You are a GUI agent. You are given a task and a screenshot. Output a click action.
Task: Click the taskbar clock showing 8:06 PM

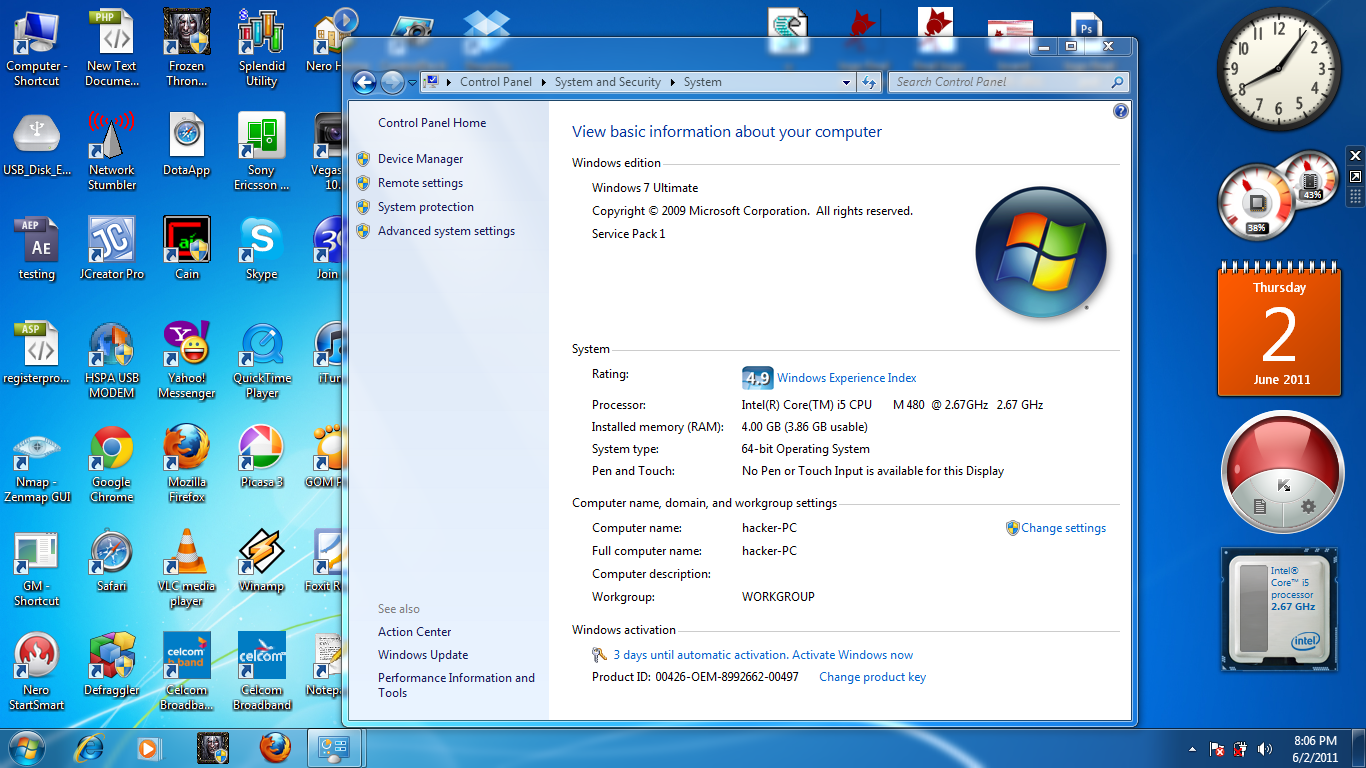coord(1315,749)
